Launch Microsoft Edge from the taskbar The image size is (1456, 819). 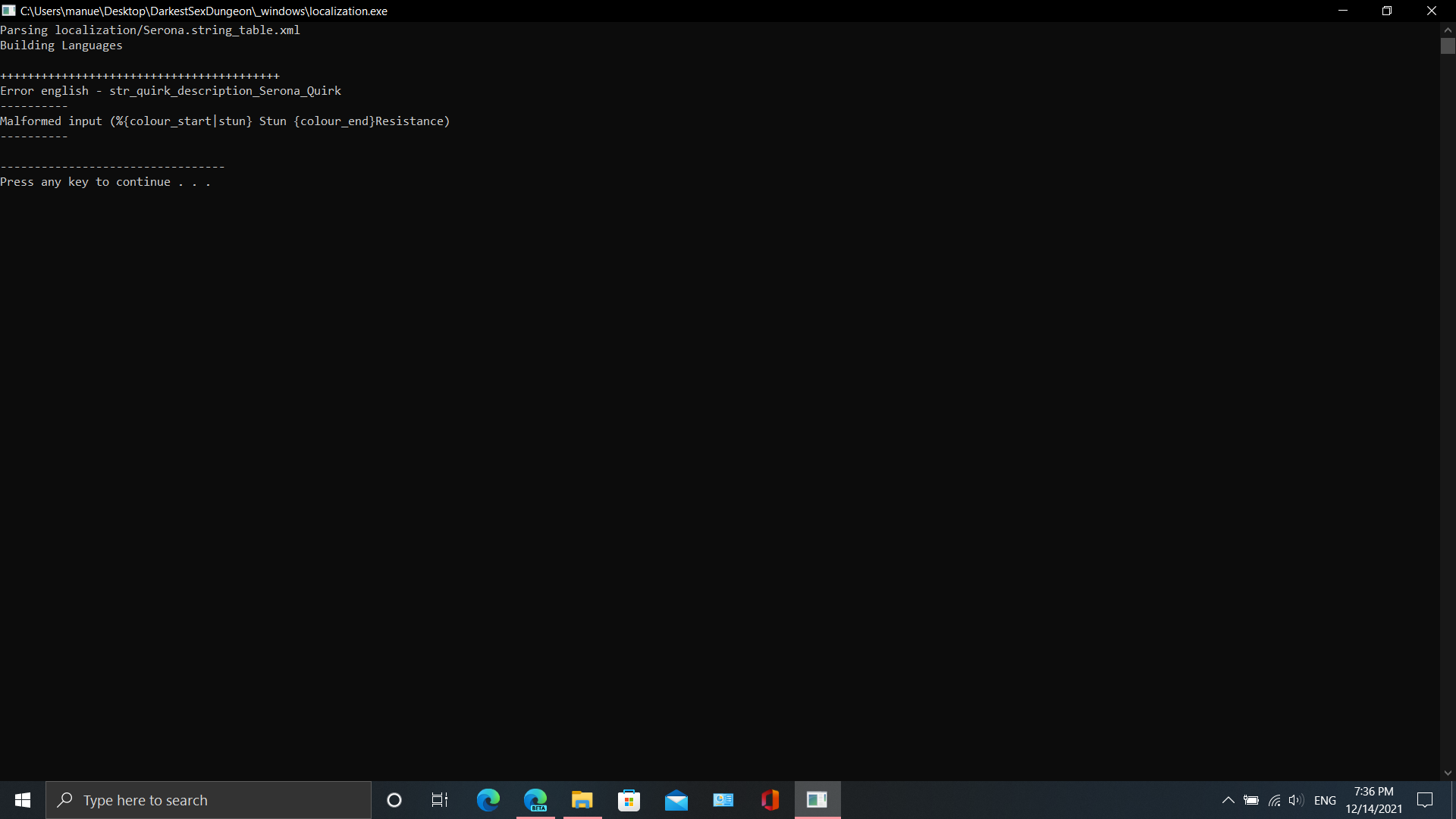click(488, 800)
